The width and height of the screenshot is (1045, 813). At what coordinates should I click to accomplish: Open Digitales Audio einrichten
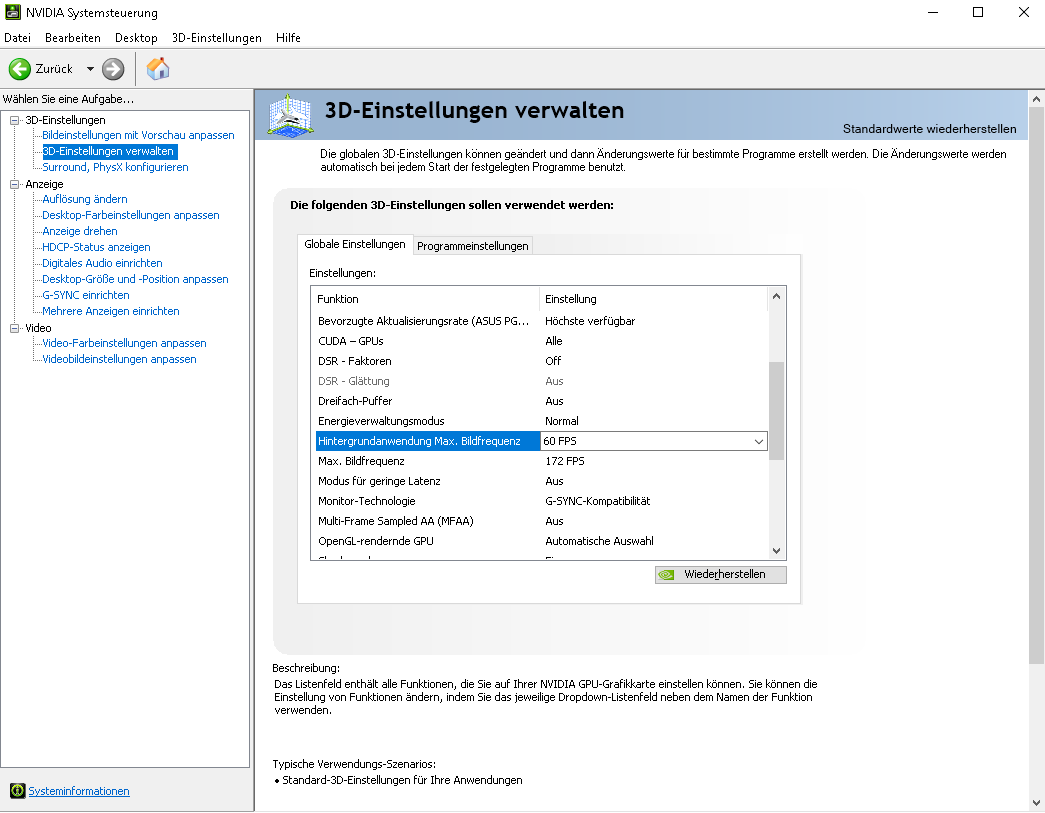(x=102, y=263)
